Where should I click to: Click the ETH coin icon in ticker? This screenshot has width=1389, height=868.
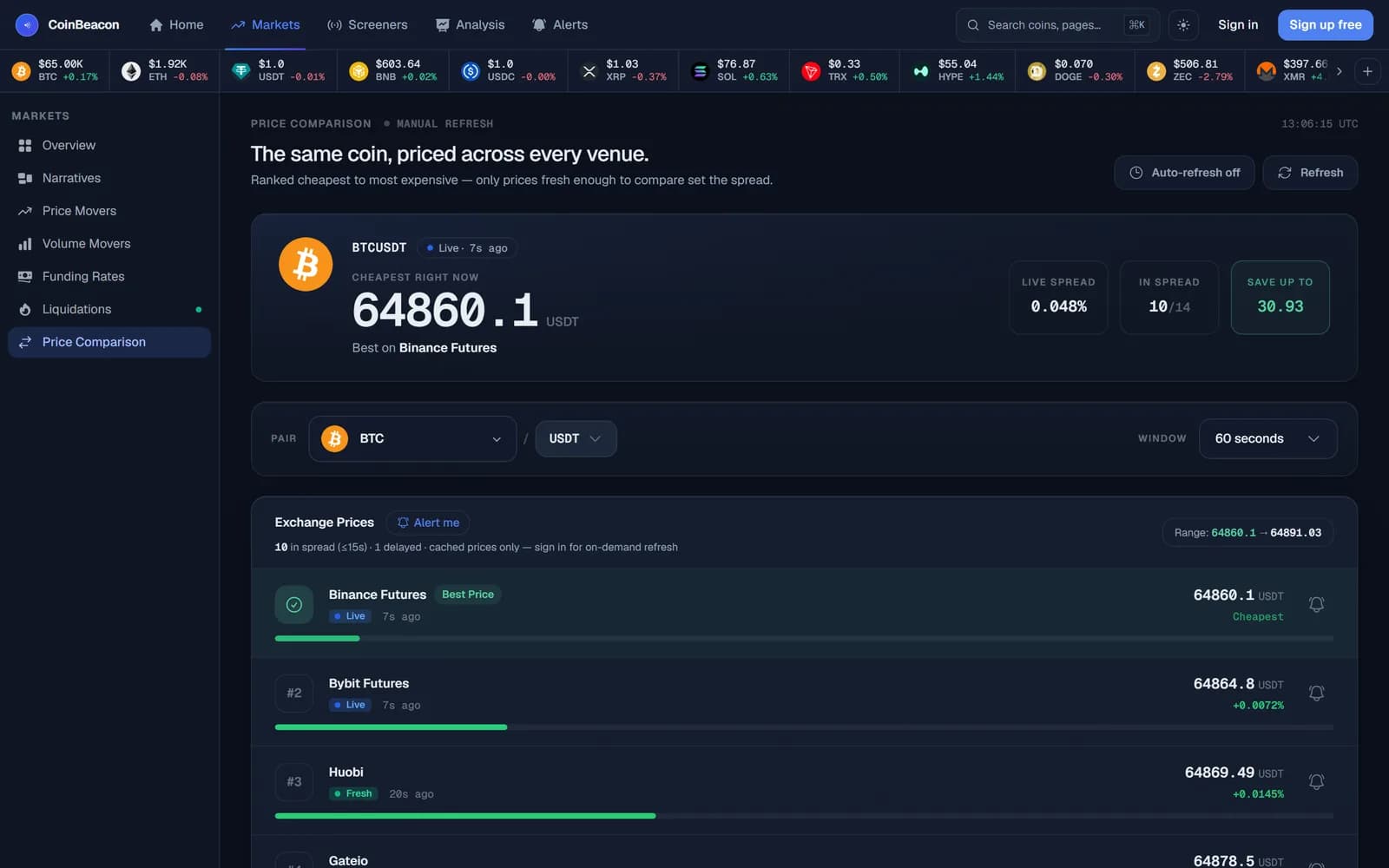[x=131, y=71]
